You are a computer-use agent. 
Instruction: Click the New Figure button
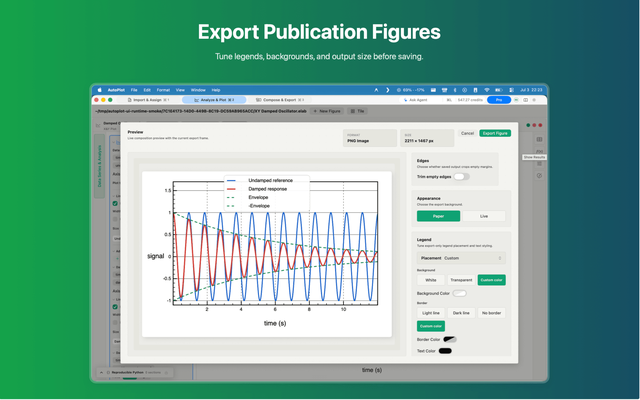tap(327, 111)
